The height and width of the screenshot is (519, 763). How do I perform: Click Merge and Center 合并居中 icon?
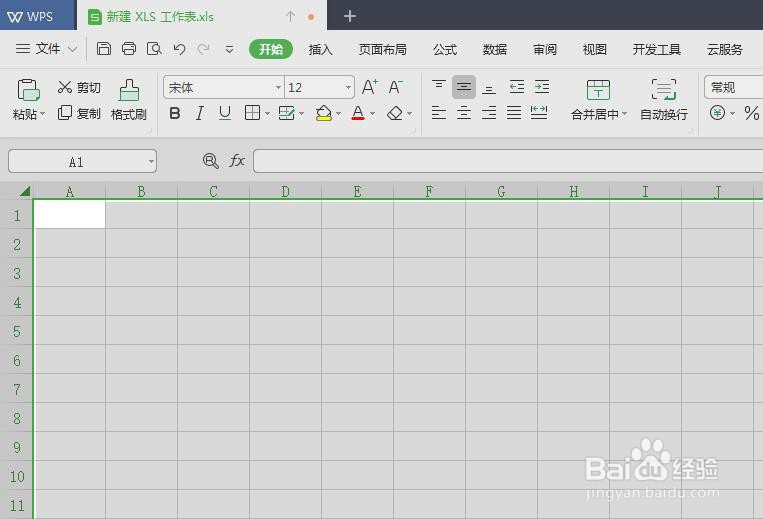click(x=598, y=90)
